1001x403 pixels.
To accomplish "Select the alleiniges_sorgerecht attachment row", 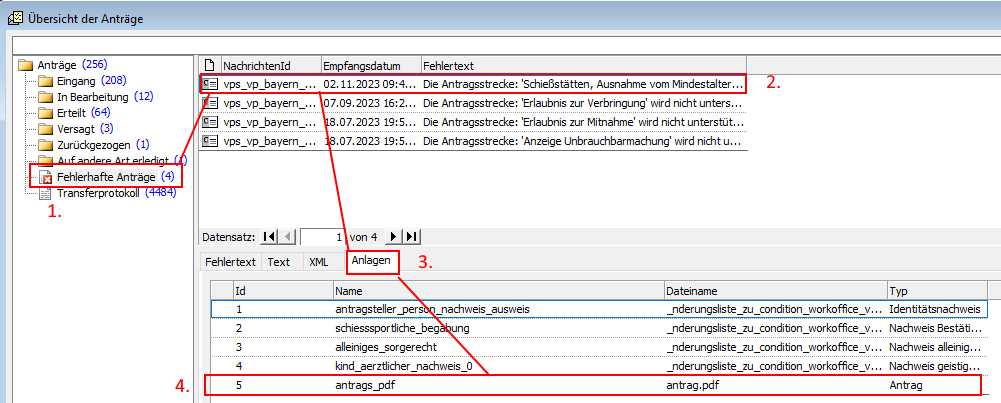I will (498, 347).
